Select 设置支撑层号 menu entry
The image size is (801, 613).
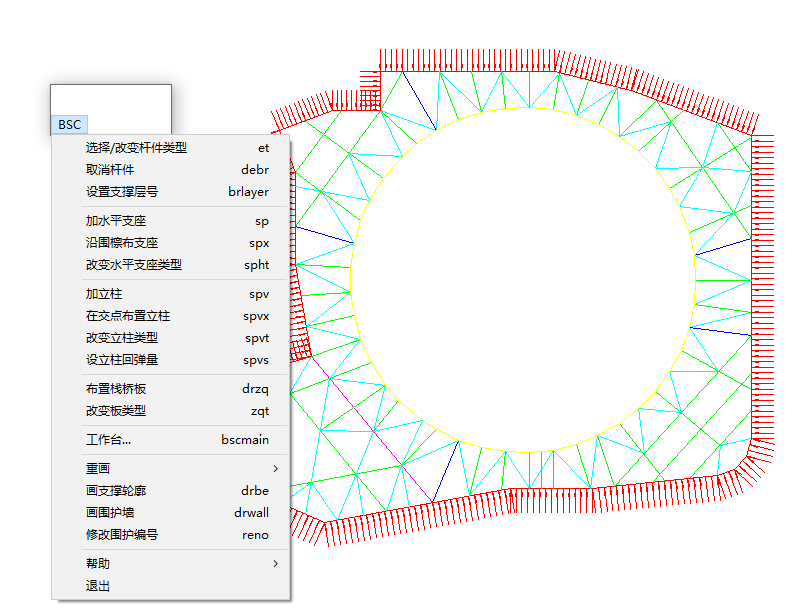click(x=122, y=192)
